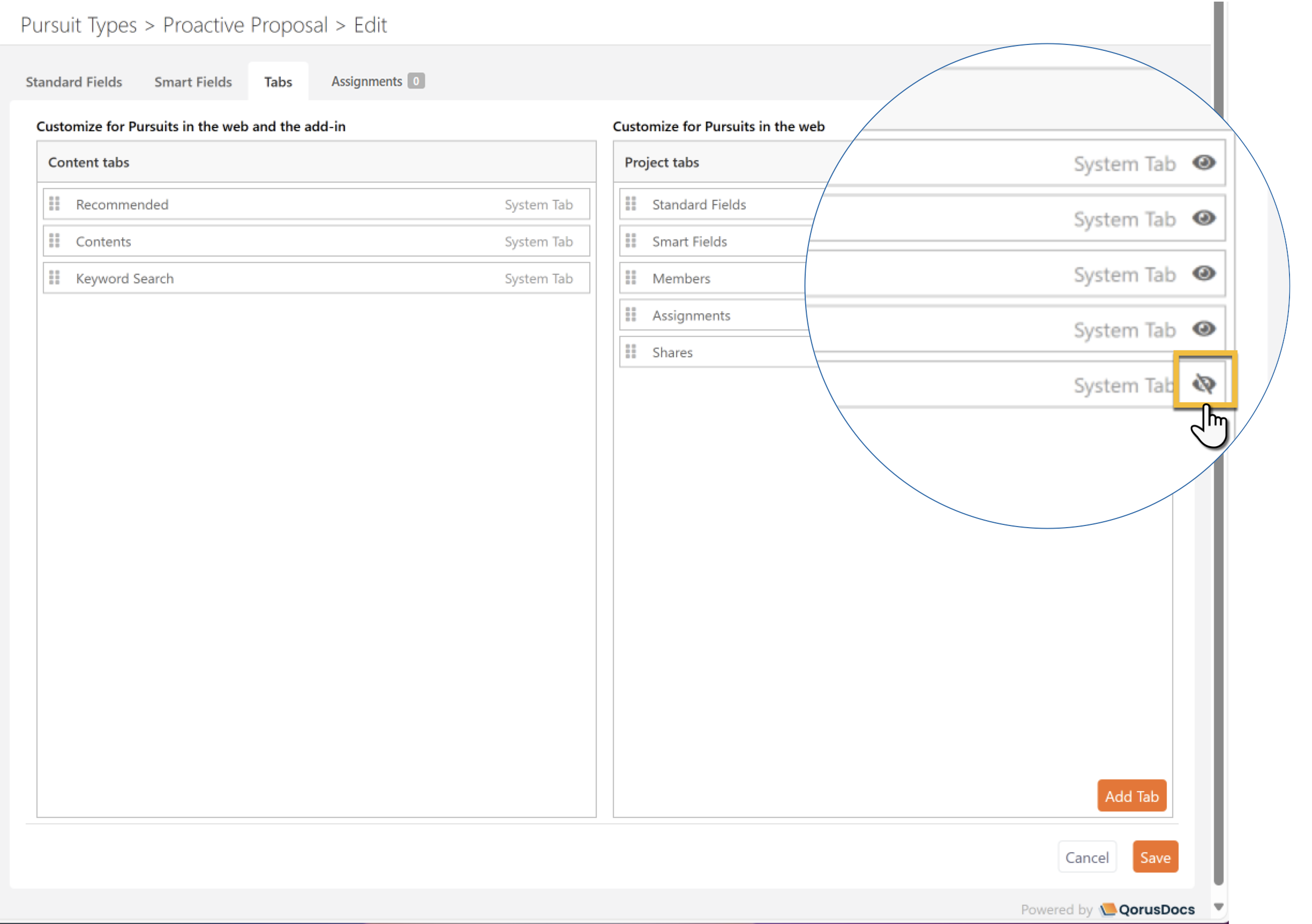The width and height of the screenshot is (1312, 924).
Task: Toggle the crossed-out eye icon in highlighted box
Action: click(x=1203, y=384)
